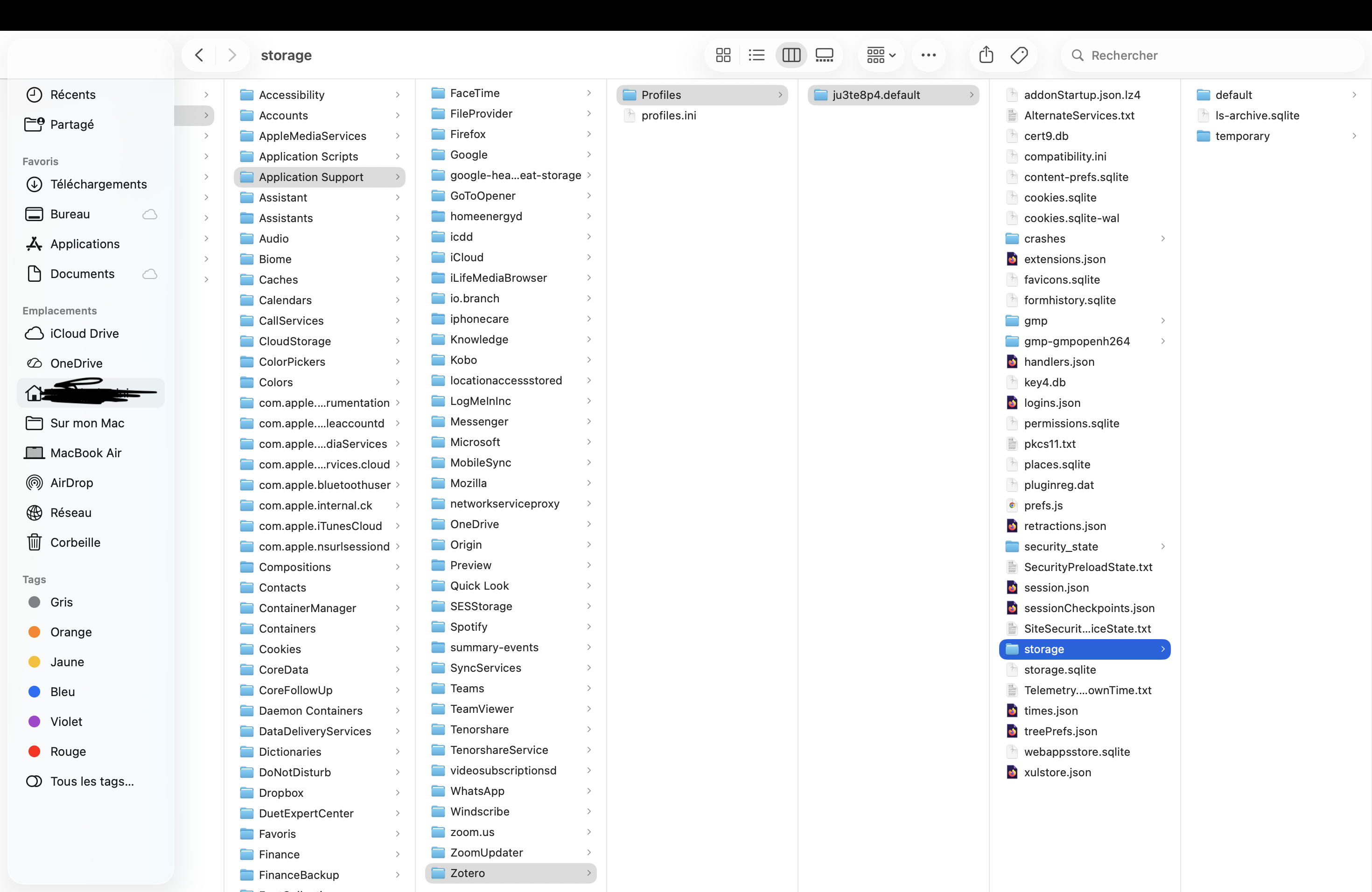This screenshot has height=892, width=1372.
Task: Click the tag icon in toolbar
Action: click(1019, 56)
